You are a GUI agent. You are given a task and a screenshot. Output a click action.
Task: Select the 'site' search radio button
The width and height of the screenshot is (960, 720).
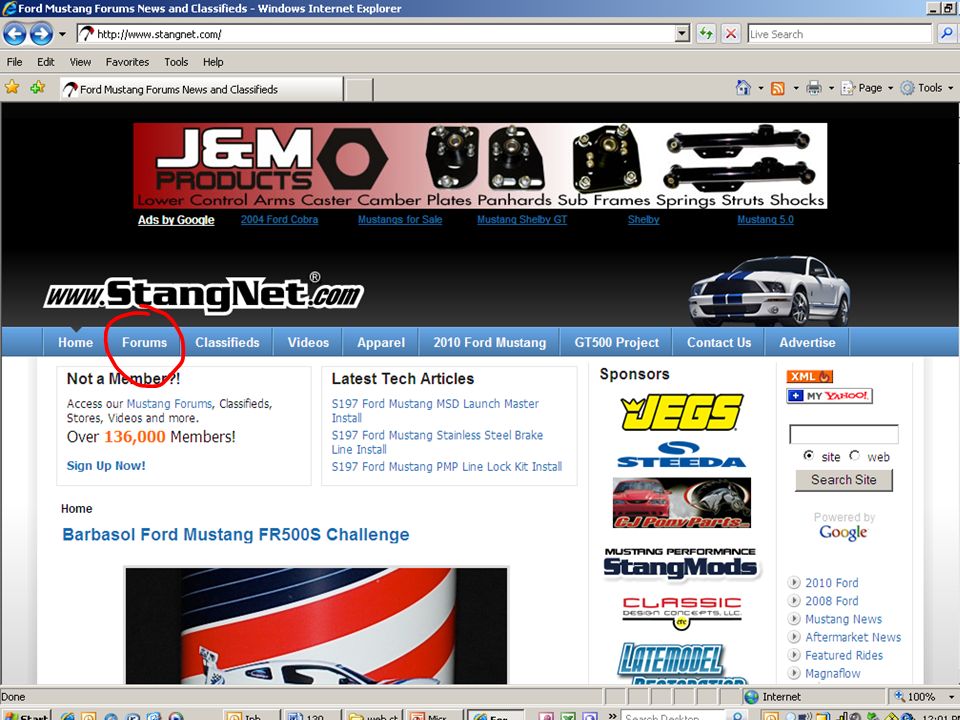pos(809,456)
